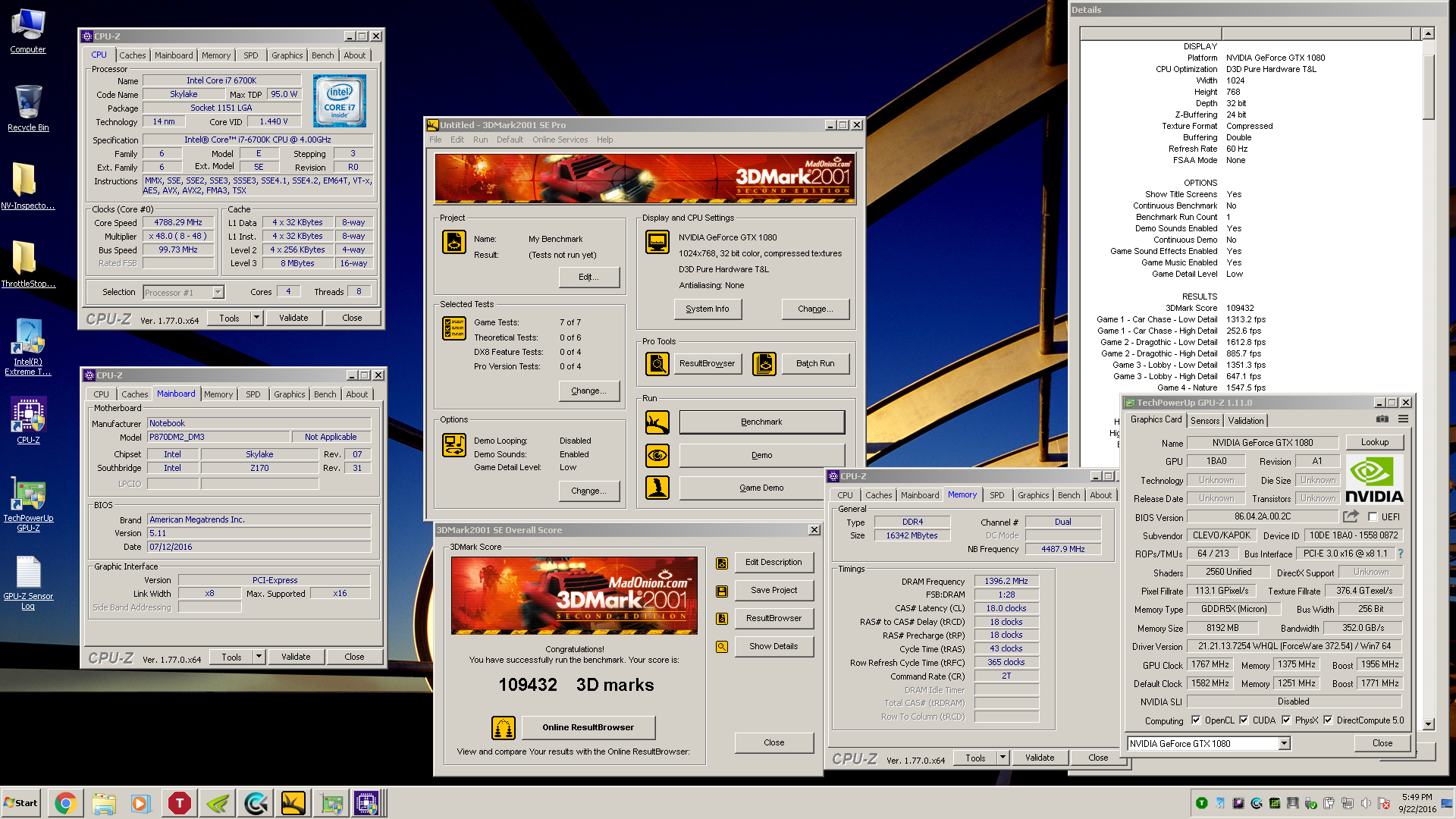Click the Start button

pyautogui.click(x=21, y=803)
